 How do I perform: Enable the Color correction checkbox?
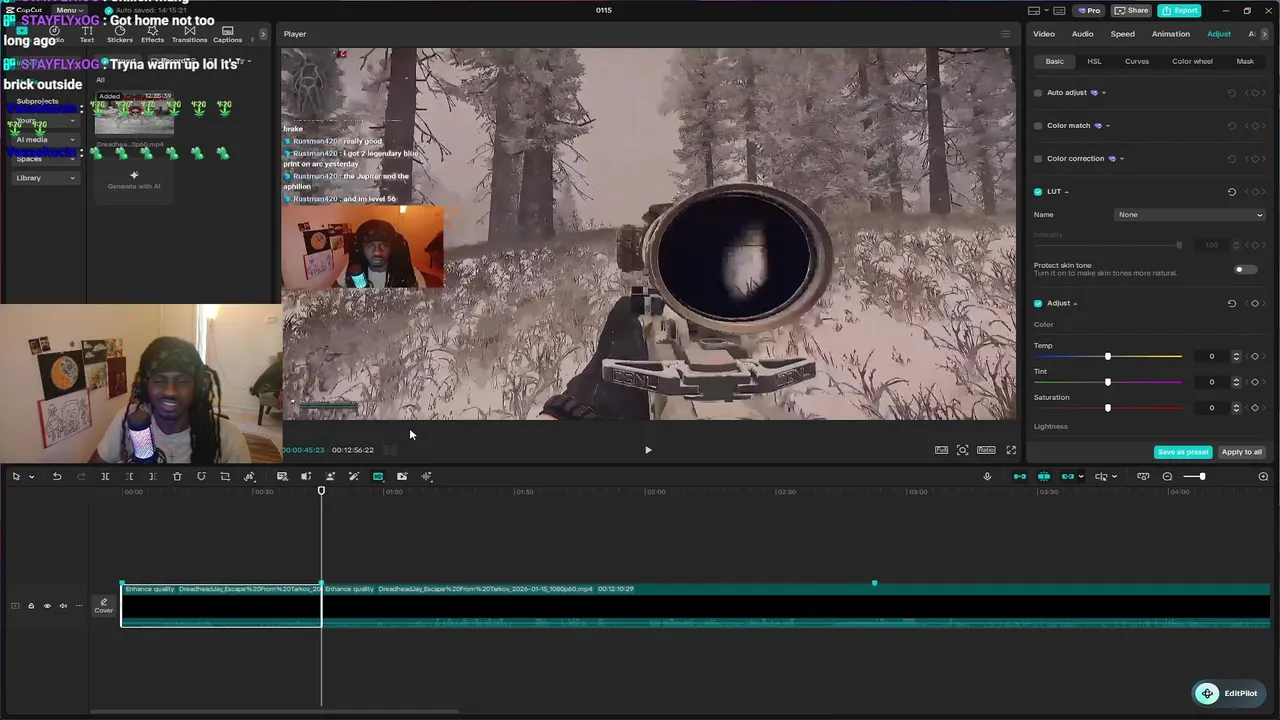click(1038, 159)
